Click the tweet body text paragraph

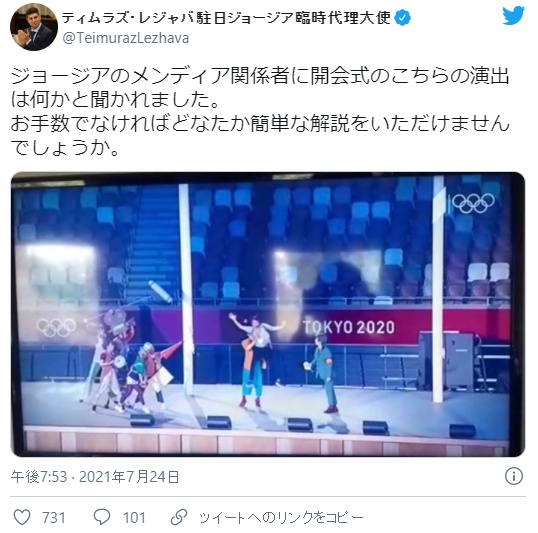tap(260, 112)
